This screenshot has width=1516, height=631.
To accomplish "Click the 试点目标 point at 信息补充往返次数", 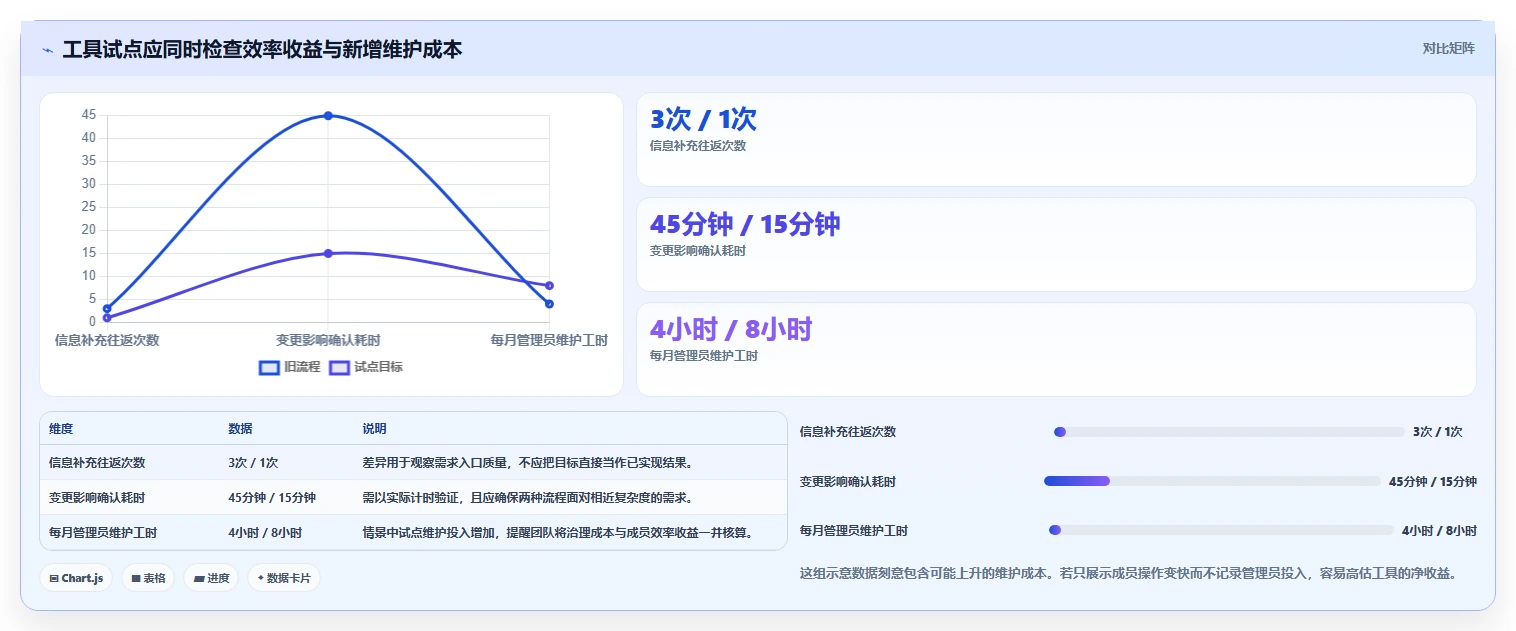I will click(107, 318).
